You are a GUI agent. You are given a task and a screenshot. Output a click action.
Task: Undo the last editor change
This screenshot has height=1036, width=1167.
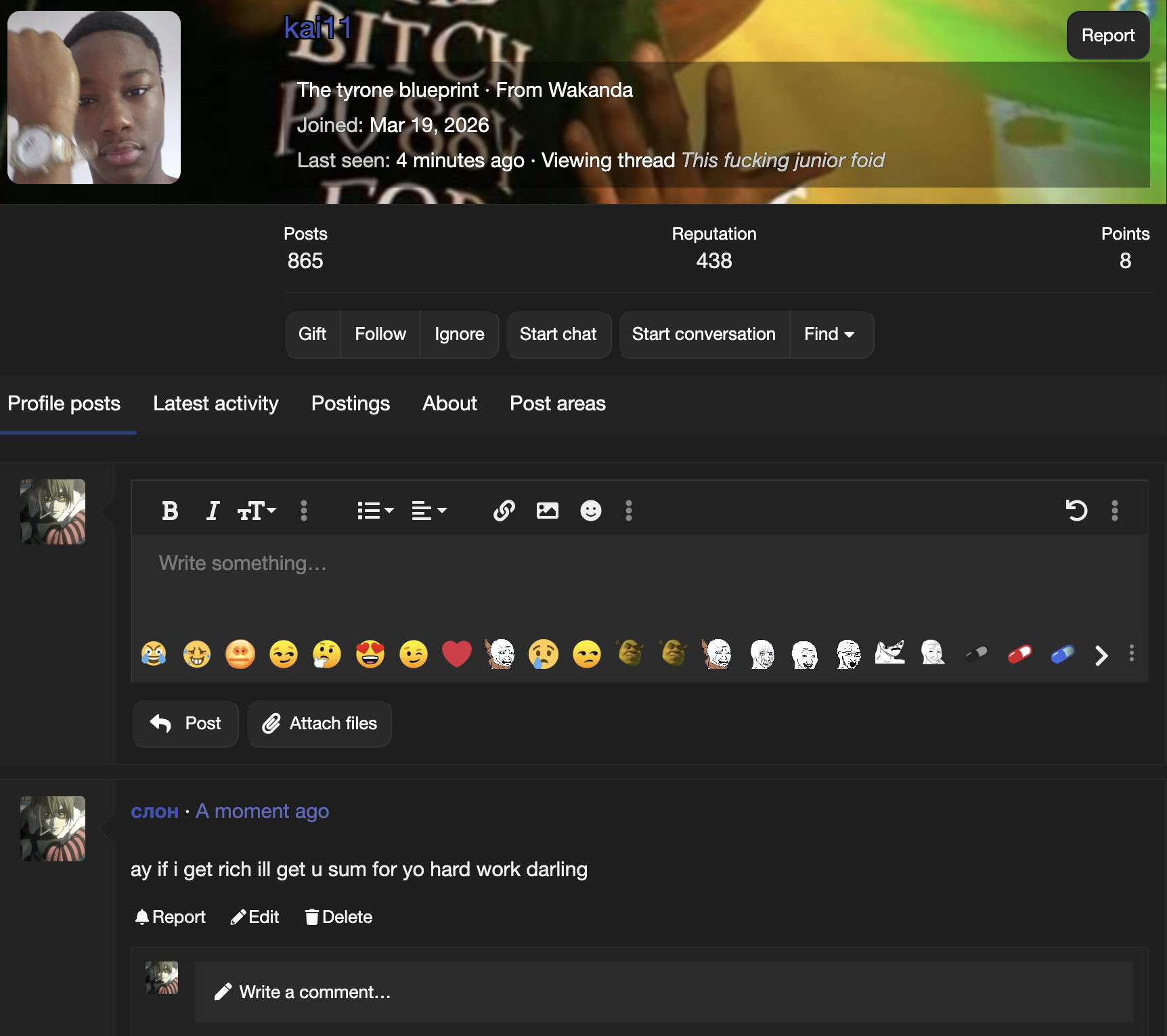[1077, 511]
